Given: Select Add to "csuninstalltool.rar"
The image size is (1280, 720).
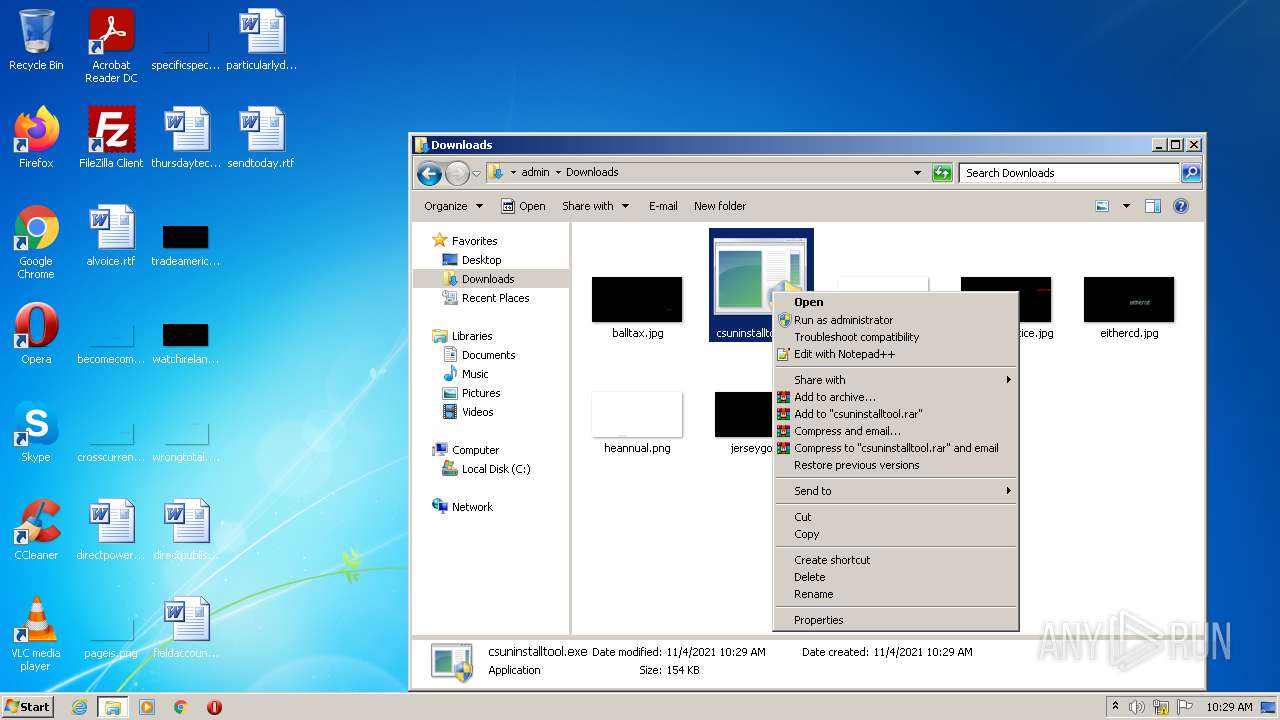Looking at the screenshot, I should pyautogui.click(x=896, y=414).
